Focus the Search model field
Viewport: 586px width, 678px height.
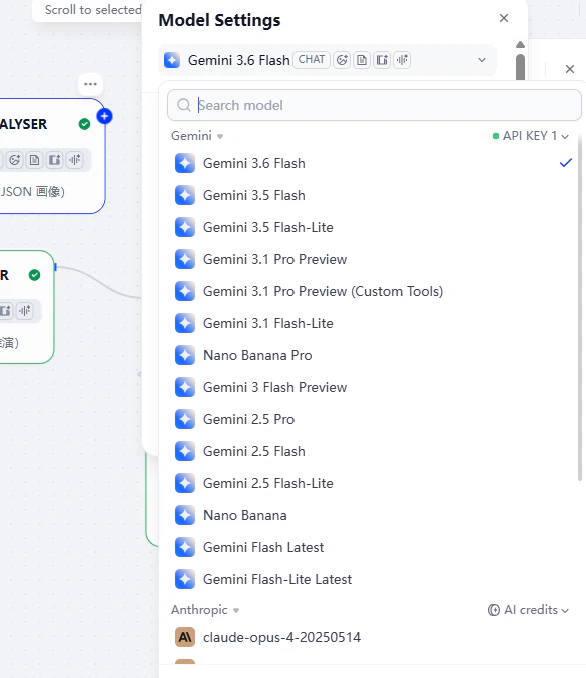point(374,105)
